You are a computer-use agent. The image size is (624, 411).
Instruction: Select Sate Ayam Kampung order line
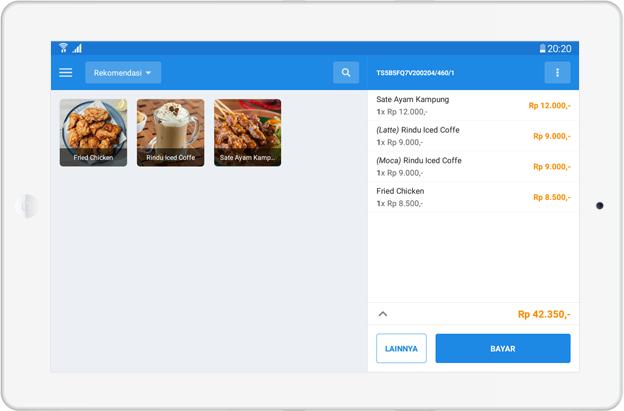(473, 105)
